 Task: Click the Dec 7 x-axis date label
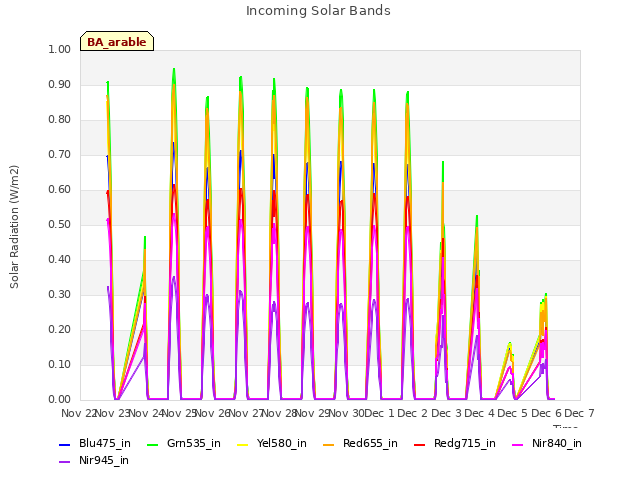coord(579,413)
